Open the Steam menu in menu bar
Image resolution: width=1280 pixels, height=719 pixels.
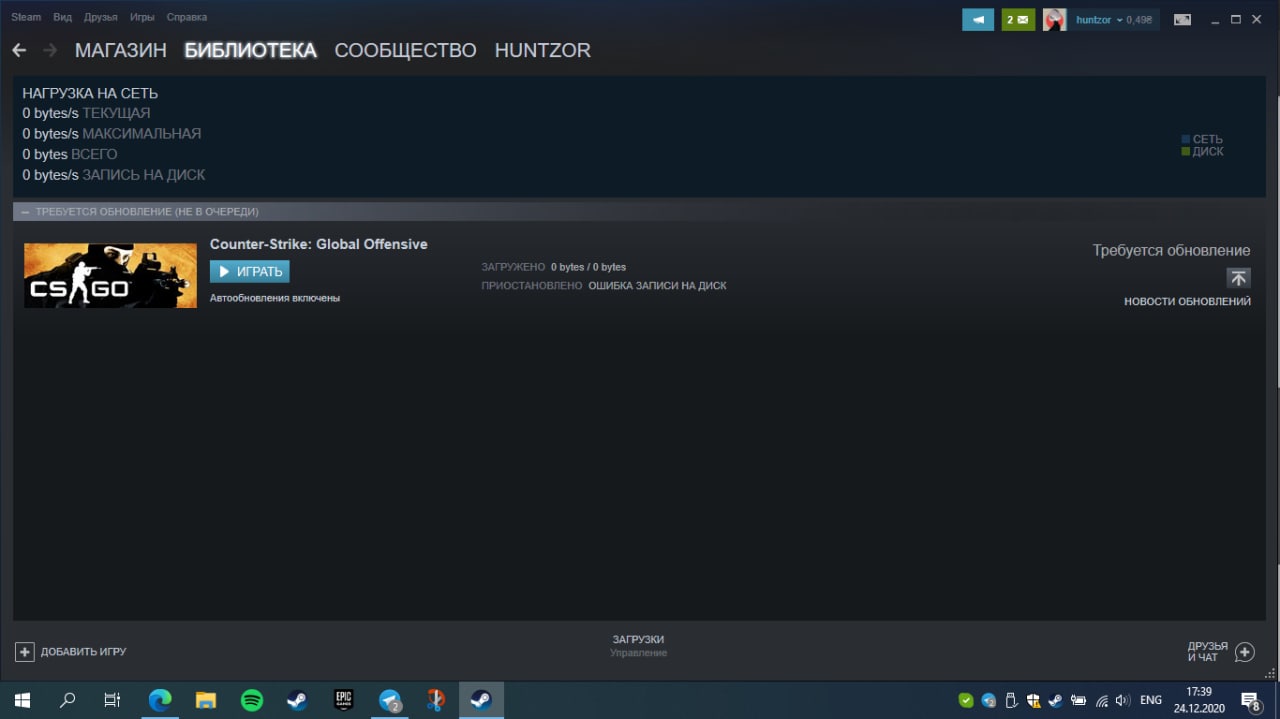(26, 17)
